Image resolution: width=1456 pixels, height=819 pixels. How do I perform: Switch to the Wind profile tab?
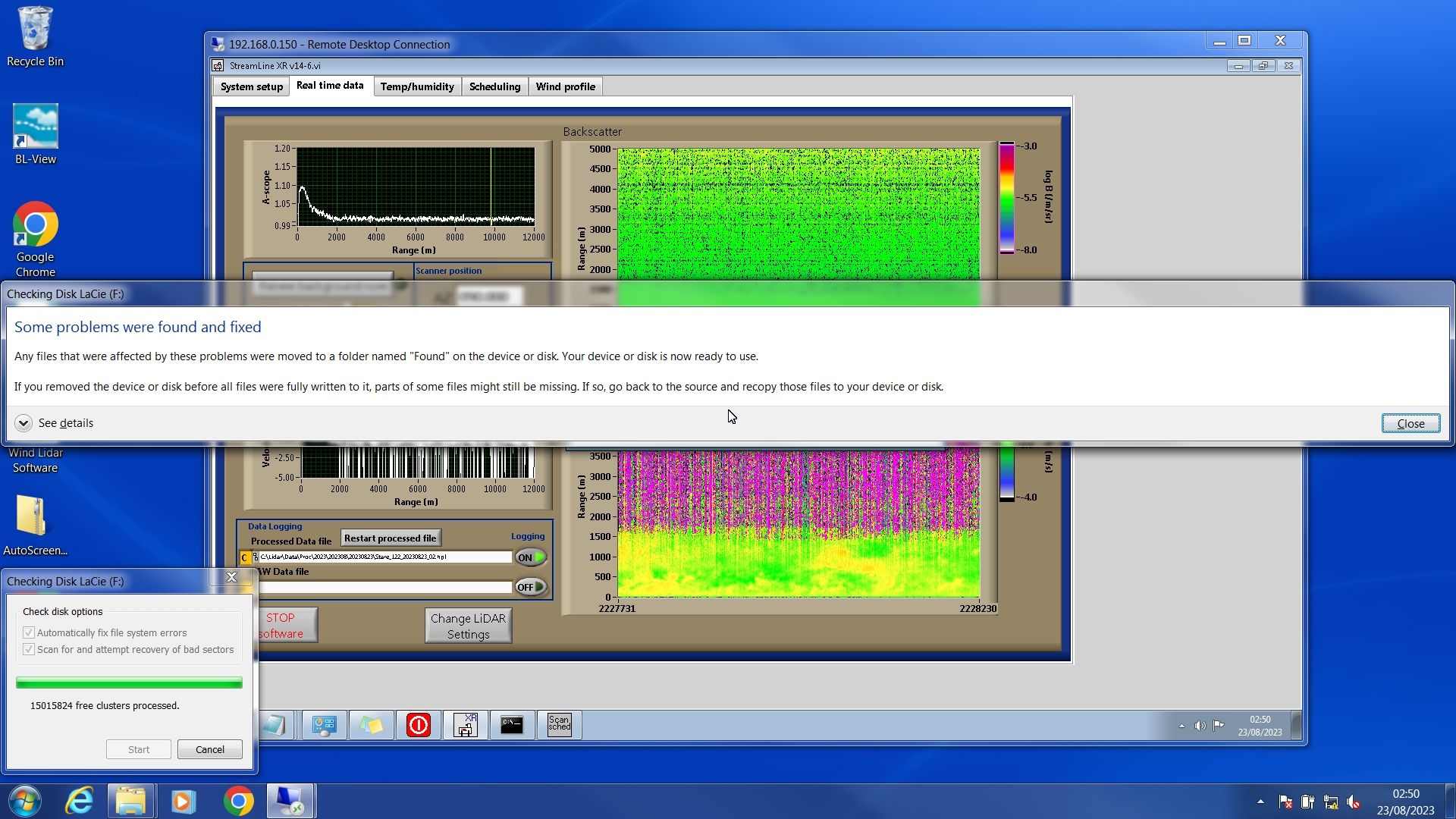point(565,86)
